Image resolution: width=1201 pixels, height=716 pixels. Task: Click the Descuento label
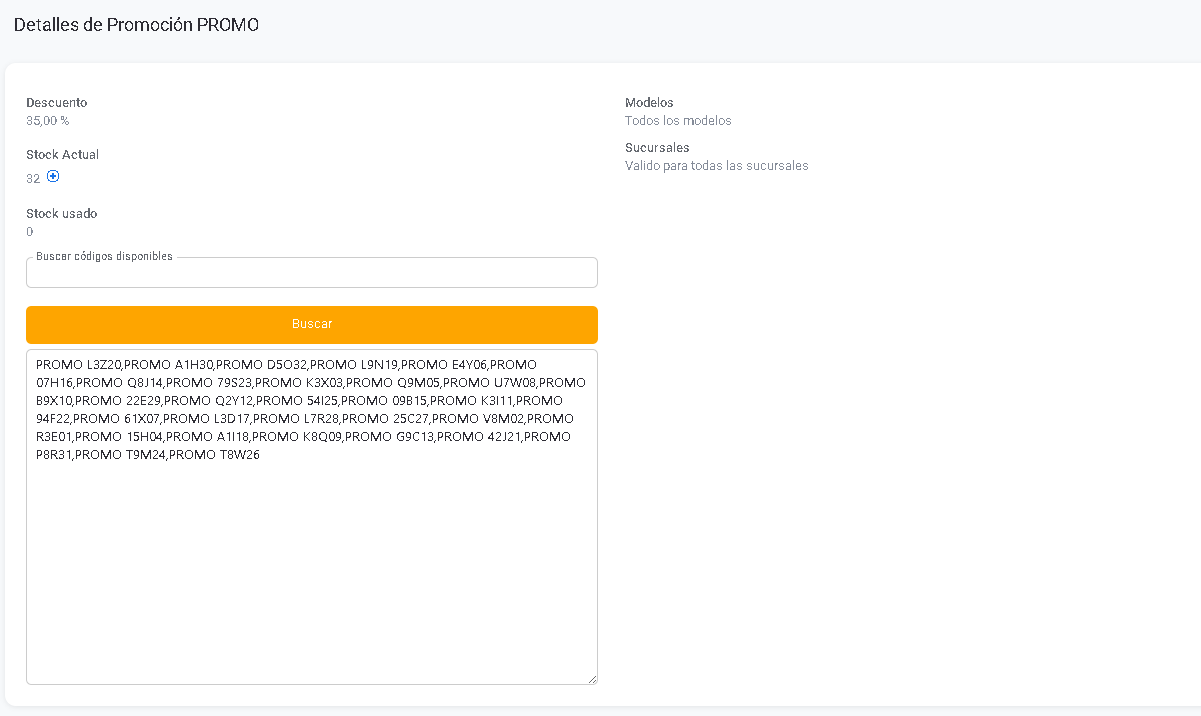tap(56, 102)
